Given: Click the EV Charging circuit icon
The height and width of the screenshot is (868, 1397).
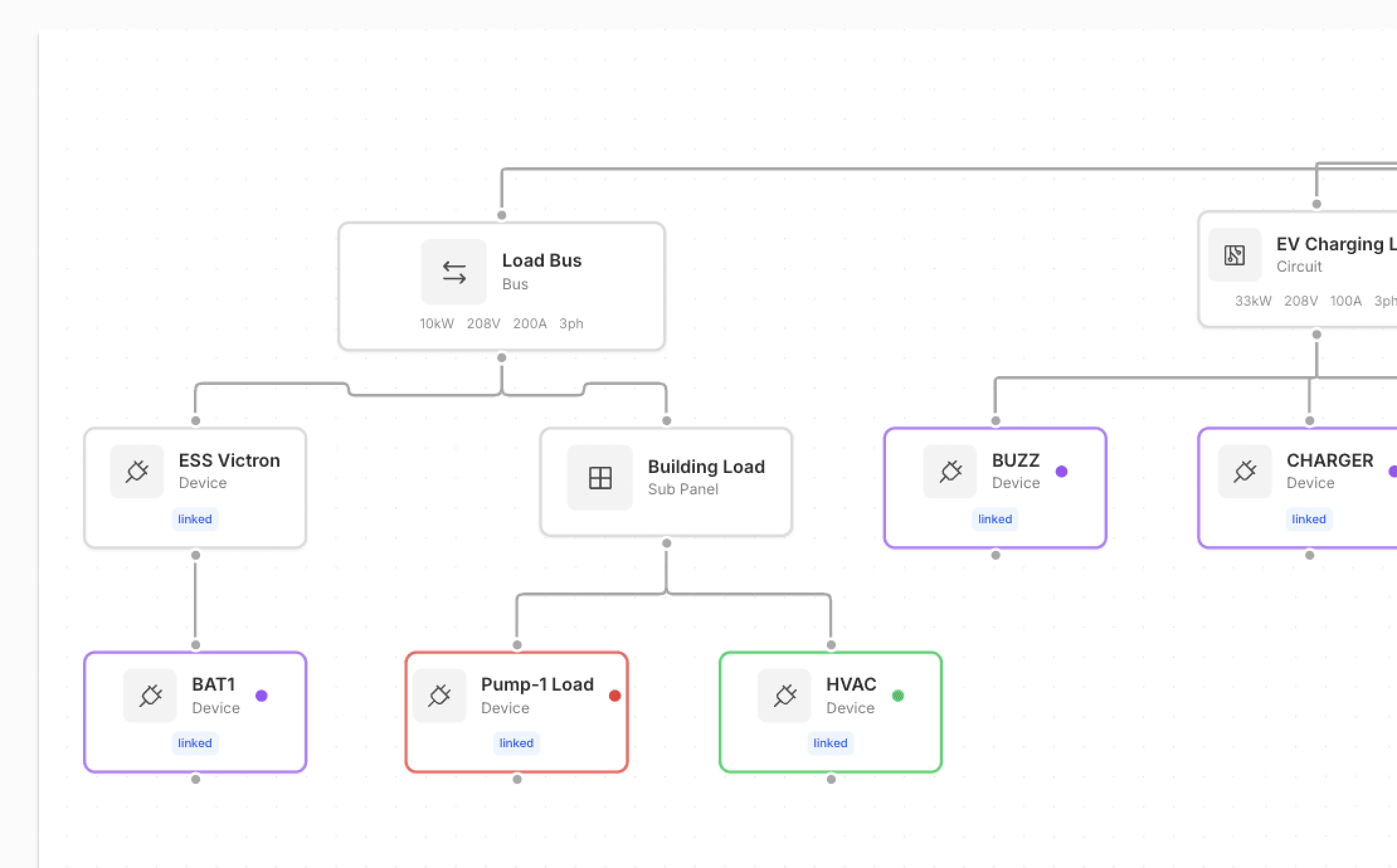Looking at the screenshot, I should (1235, 255).
